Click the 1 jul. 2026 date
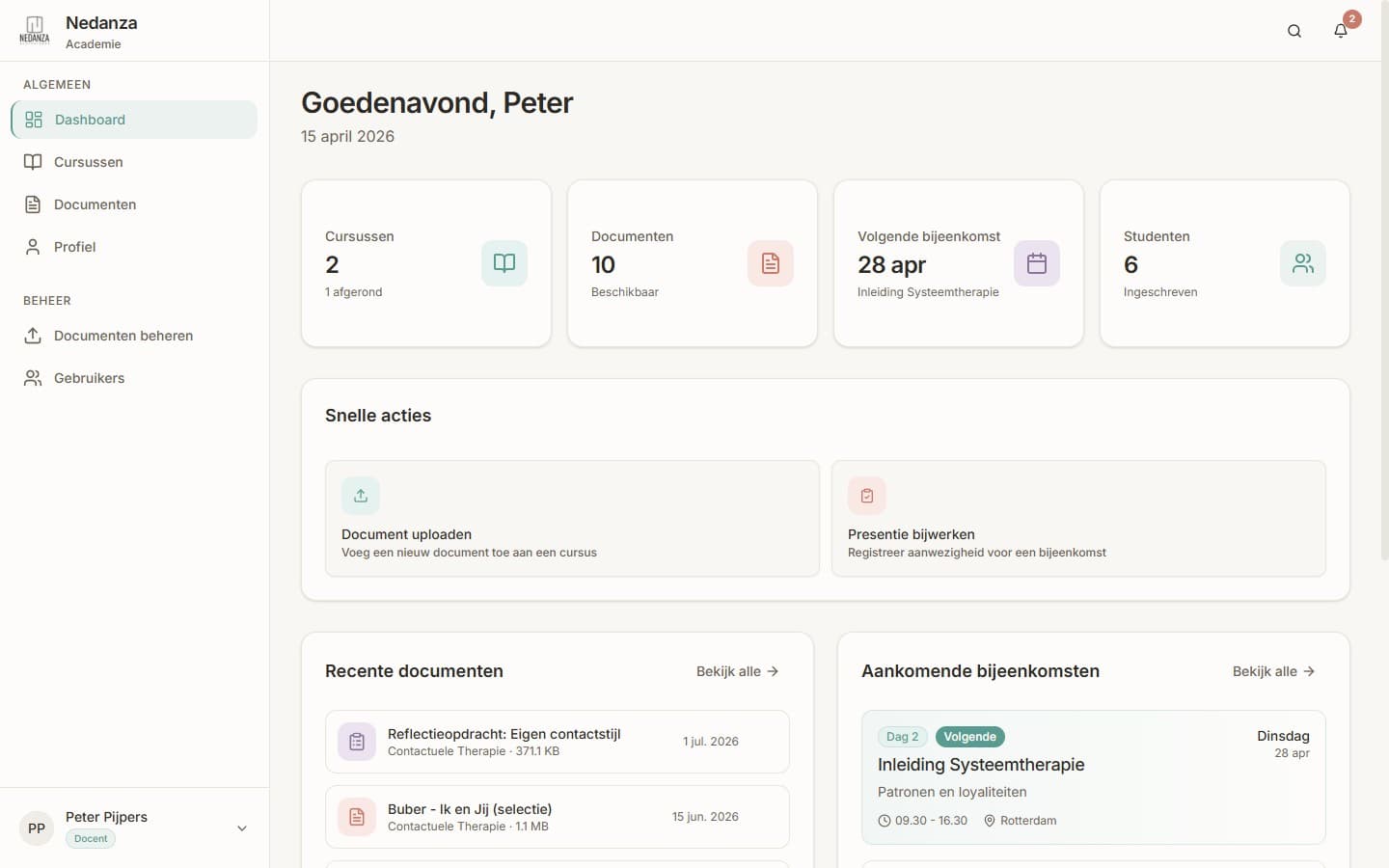Viewport: 1389px width, 868px height. point(711,742)
